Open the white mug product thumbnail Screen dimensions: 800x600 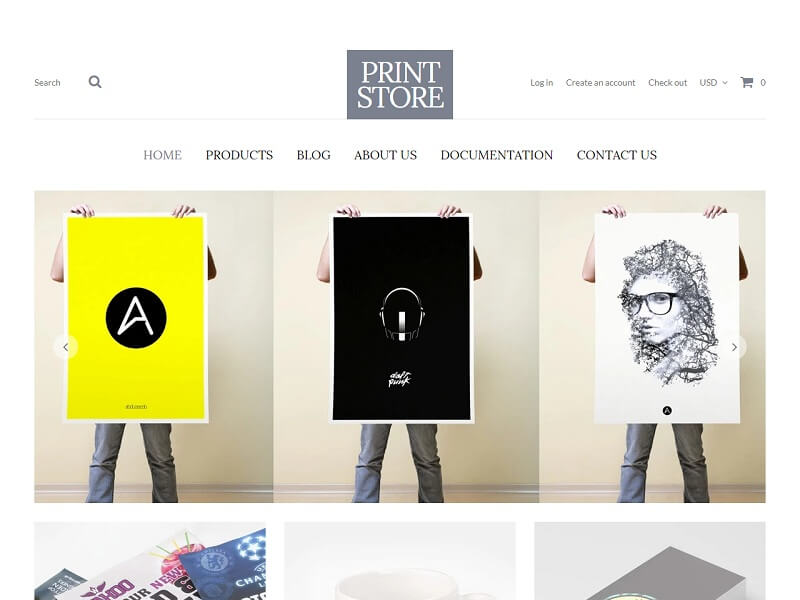pyautogui.click(x=400, y=561)
